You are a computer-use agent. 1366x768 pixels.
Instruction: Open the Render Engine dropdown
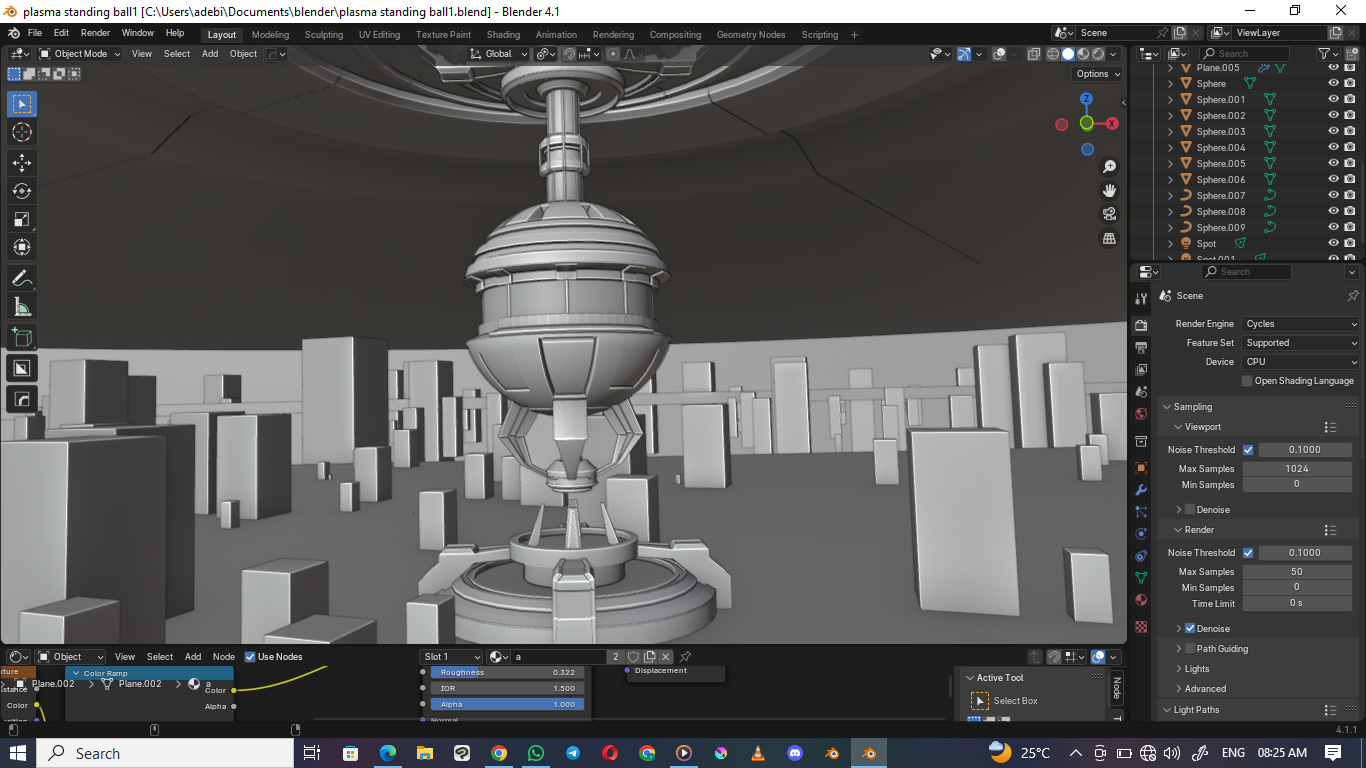1300,323
